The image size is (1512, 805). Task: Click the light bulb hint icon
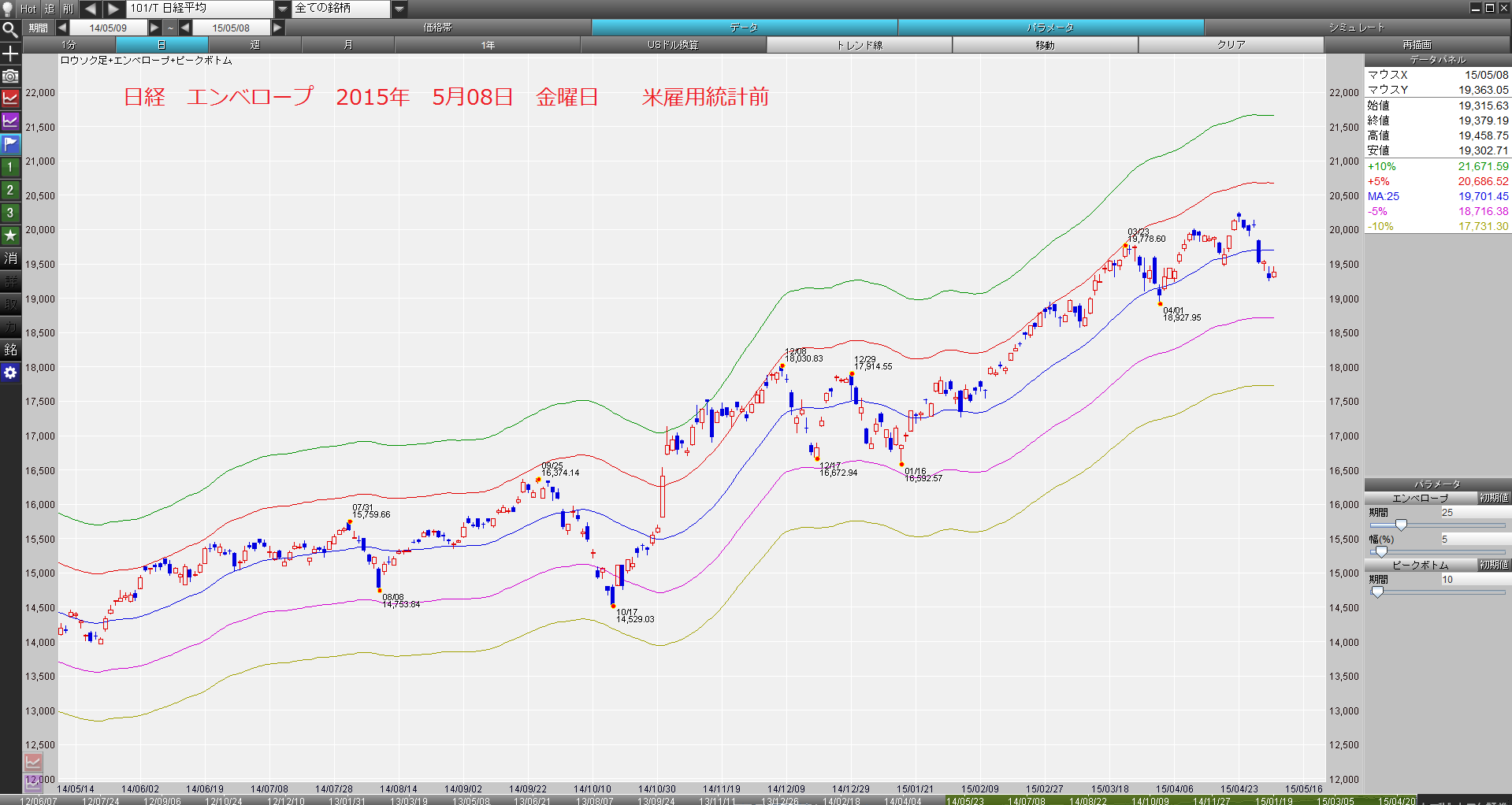[x=8, y=9]
